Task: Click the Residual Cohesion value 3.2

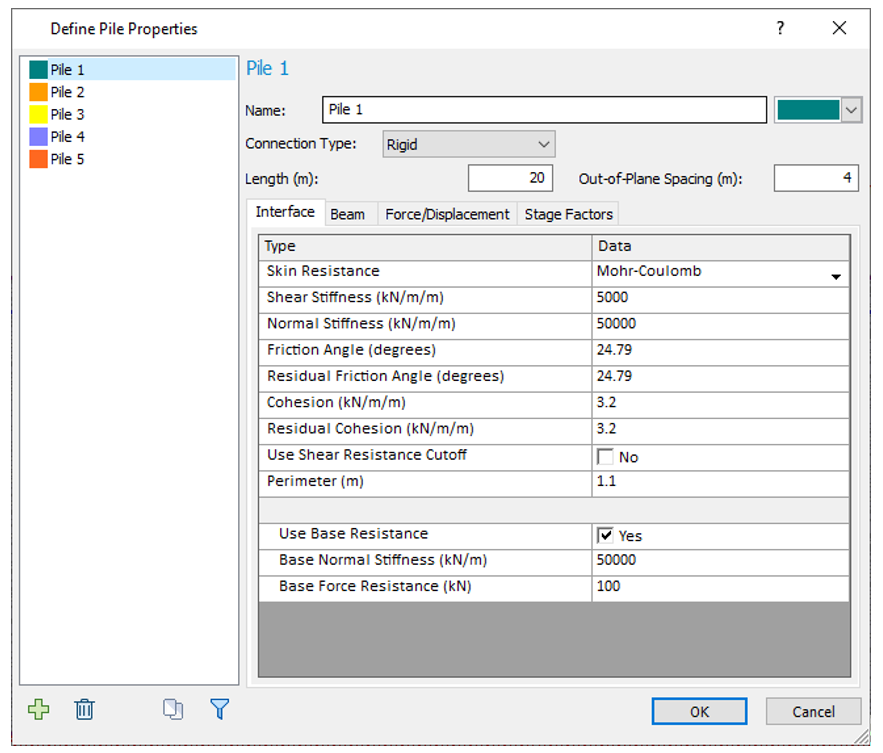Action: click(x=720, y=429)
